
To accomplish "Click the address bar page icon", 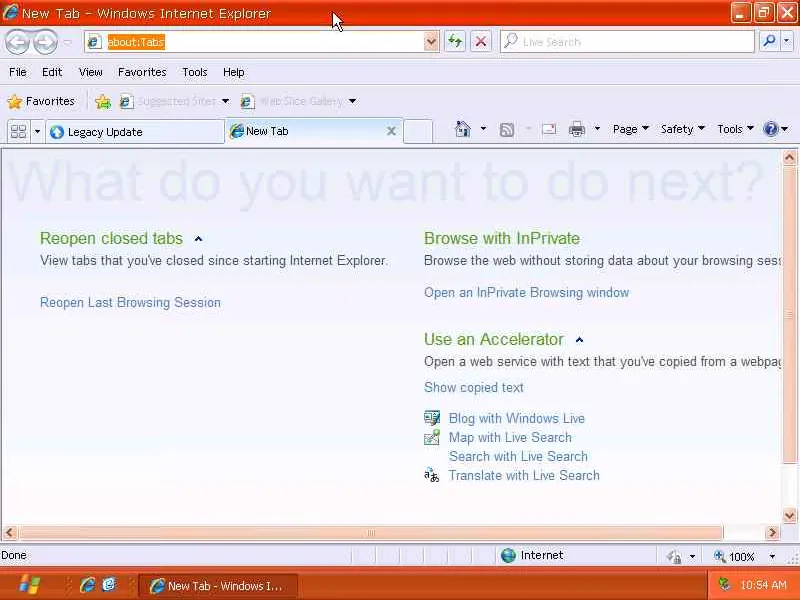I will click(94, 42).
